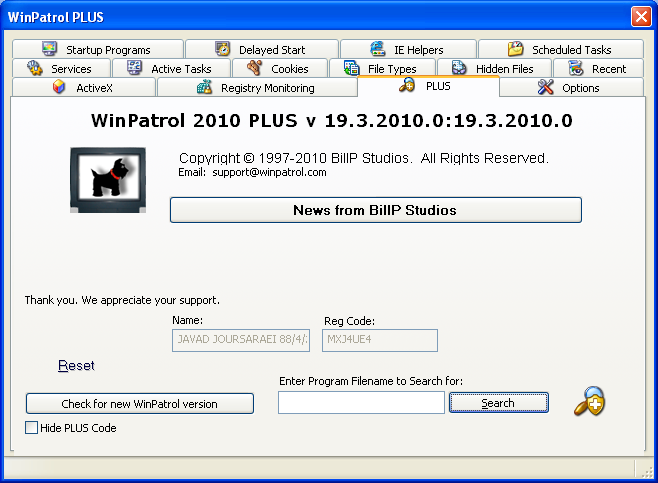Enable the Hide PLUS Code checkbox
This screenshot has height=483, width=658.
[x=31, y=428]
